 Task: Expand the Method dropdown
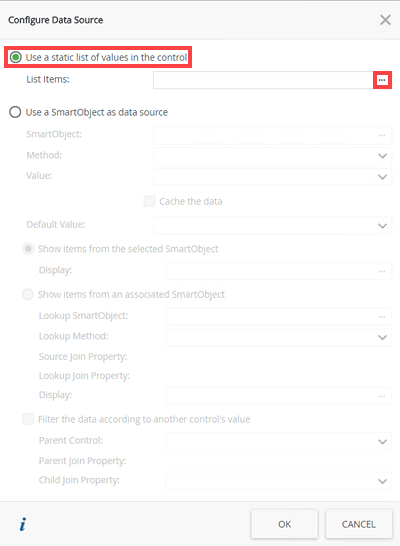[x=273, y=156]
